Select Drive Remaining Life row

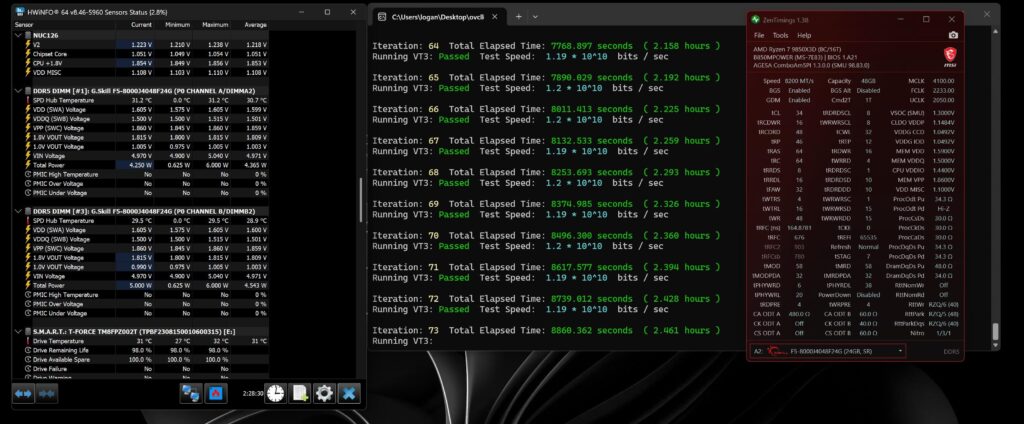coord(140,350)
